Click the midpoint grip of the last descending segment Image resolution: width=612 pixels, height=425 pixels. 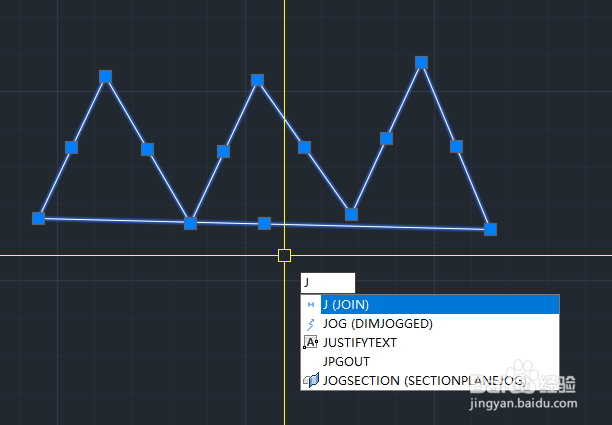pyautogui.click(x=456, y=146)
